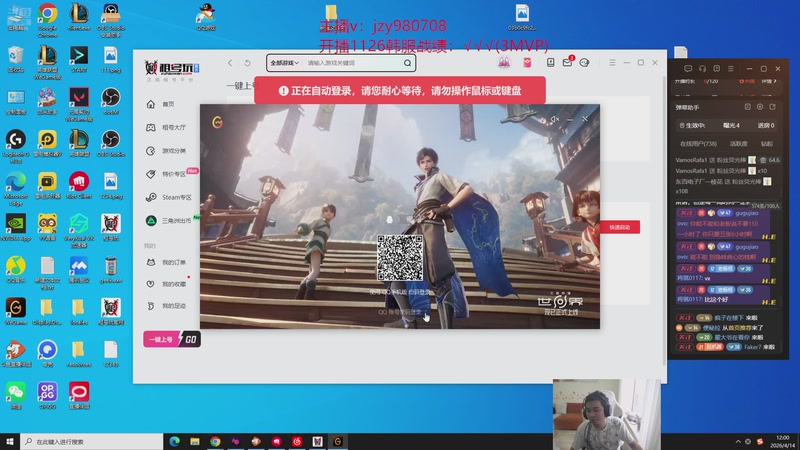Viewport: 800px width, 450px height.
Task: Click the pink 一键上号 GO button
Action: 172,339
